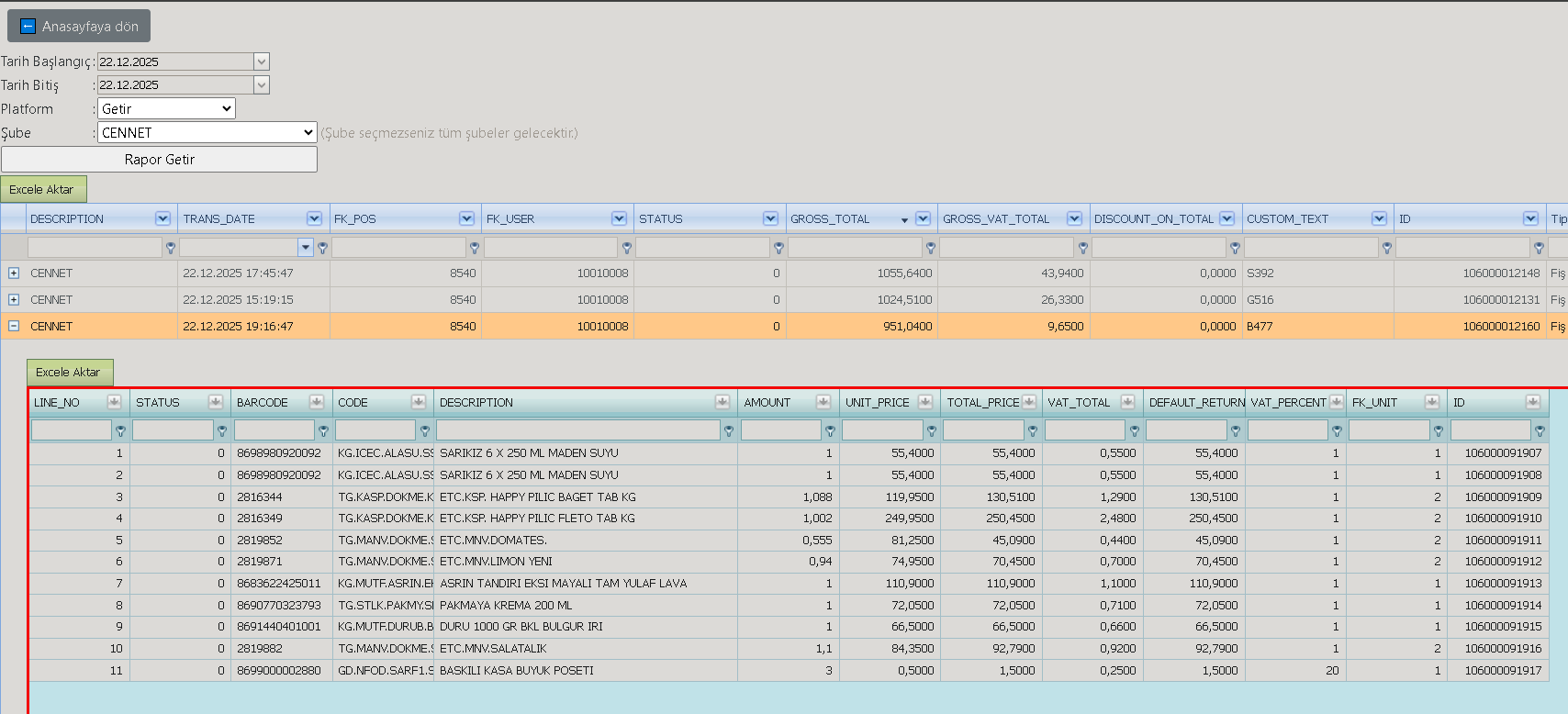Viewport: 1568px width, 714px height.
Task: Click upper Excele Aktar export button
Action: pyautogui.click(x=44, y=189)
